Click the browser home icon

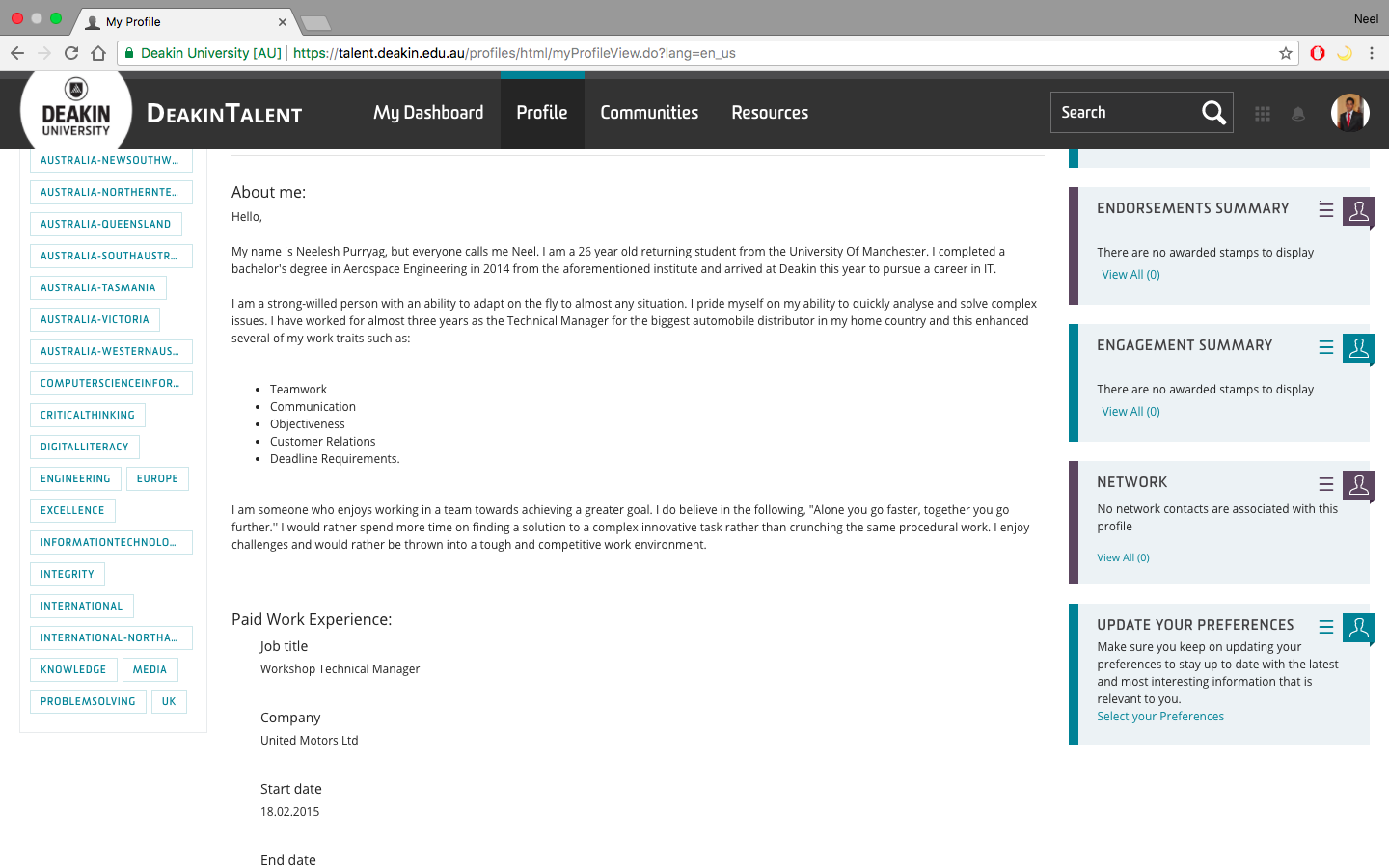tap(98, 53)
